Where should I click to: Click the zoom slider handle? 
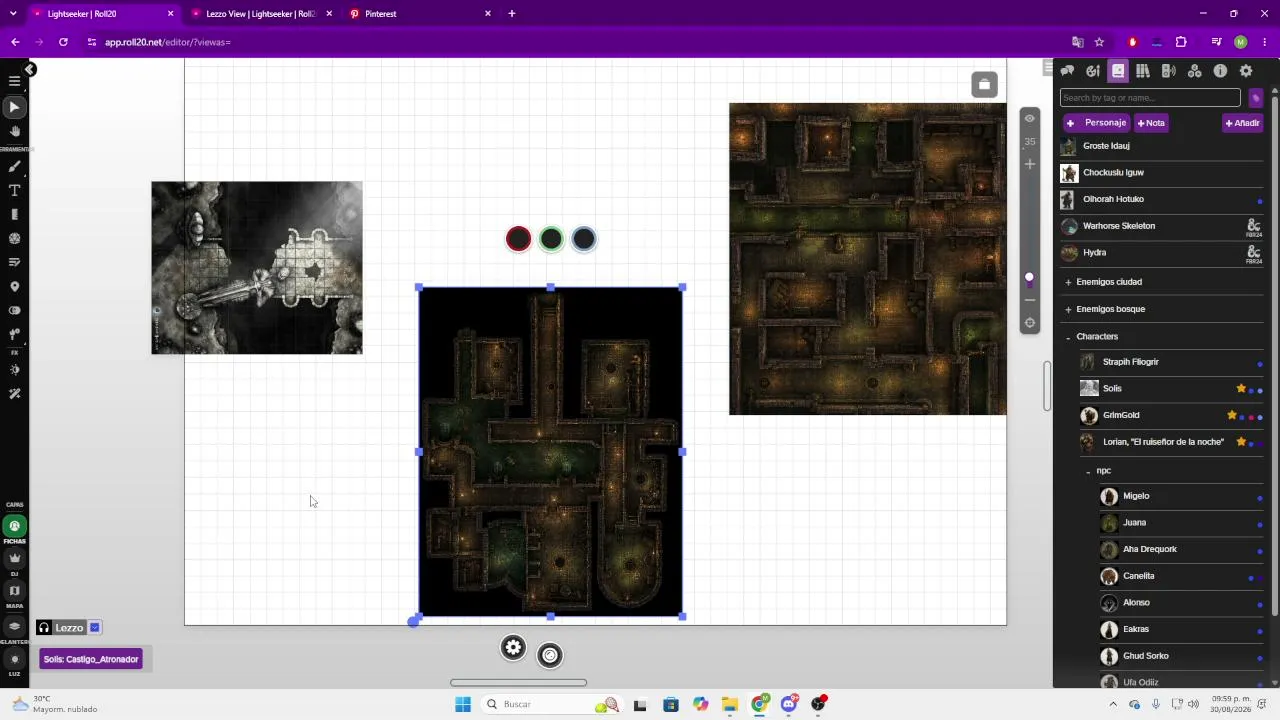[x=1029, y=277]
